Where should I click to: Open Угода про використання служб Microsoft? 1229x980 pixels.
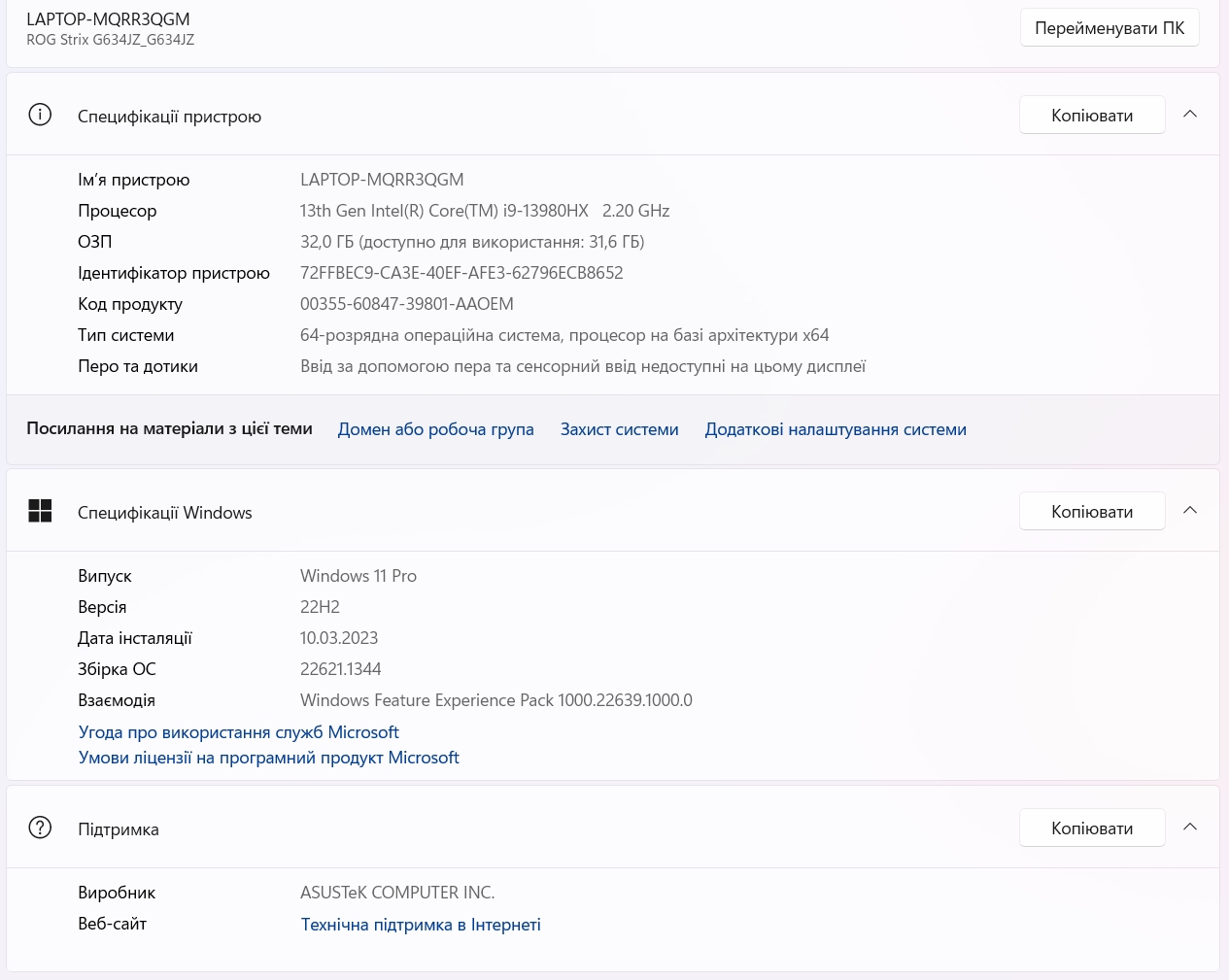point(238,732)
